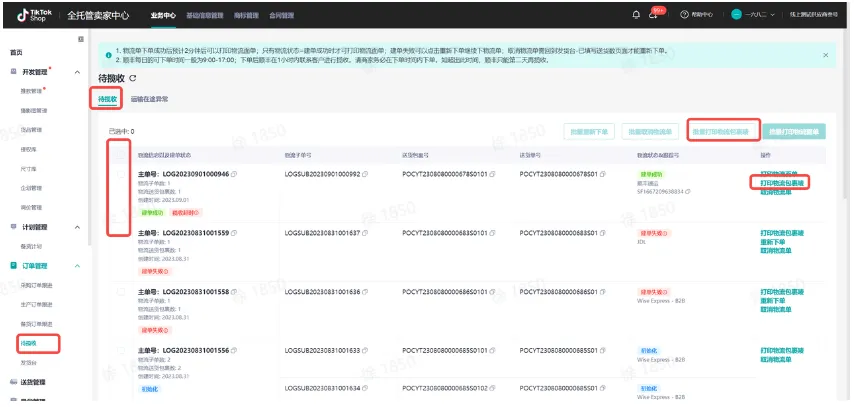
Task: Open the account name dropdown arrow
Action: coord(773,15)
